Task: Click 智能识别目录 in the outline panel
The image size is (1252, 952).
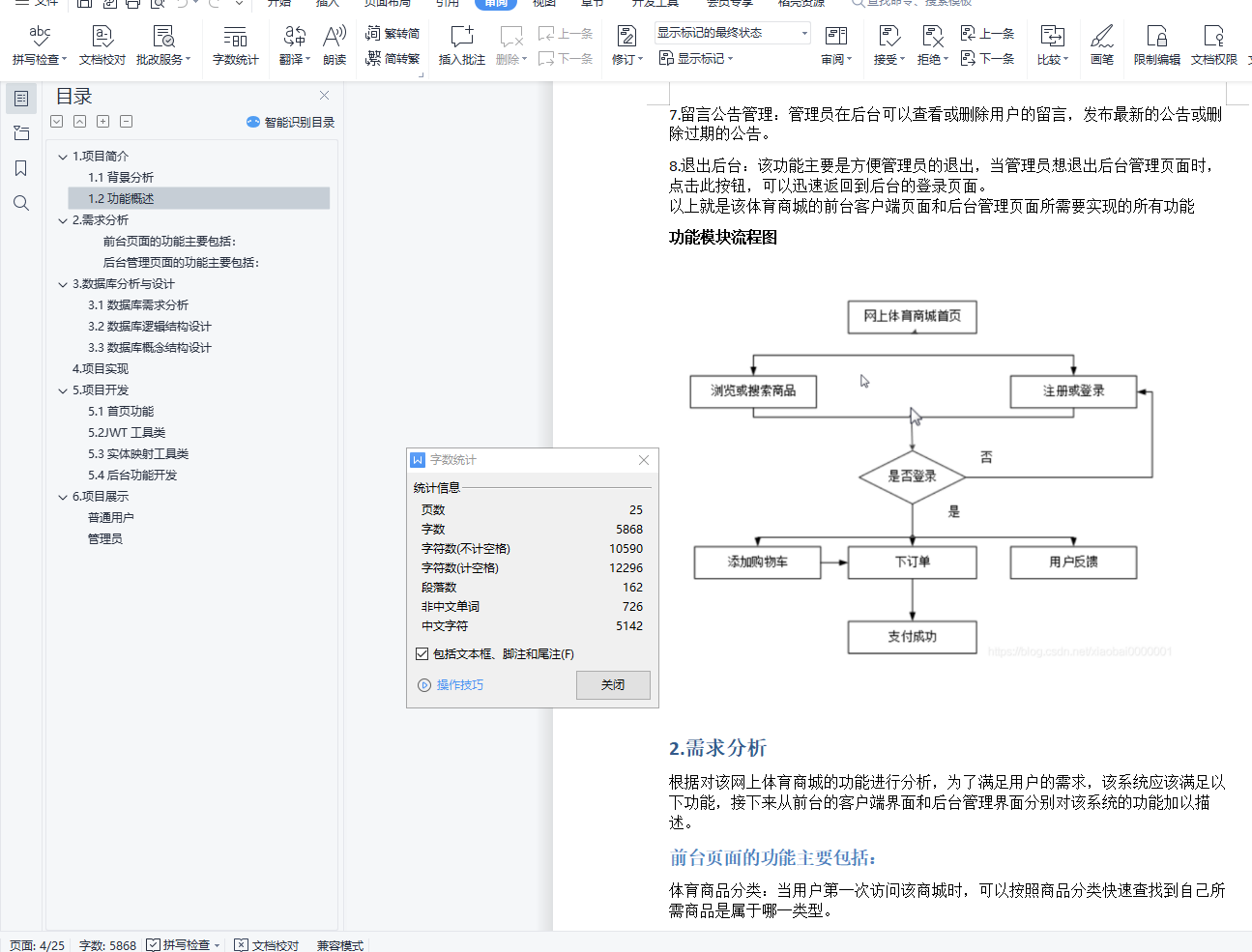Action: [x=290, y=122]
